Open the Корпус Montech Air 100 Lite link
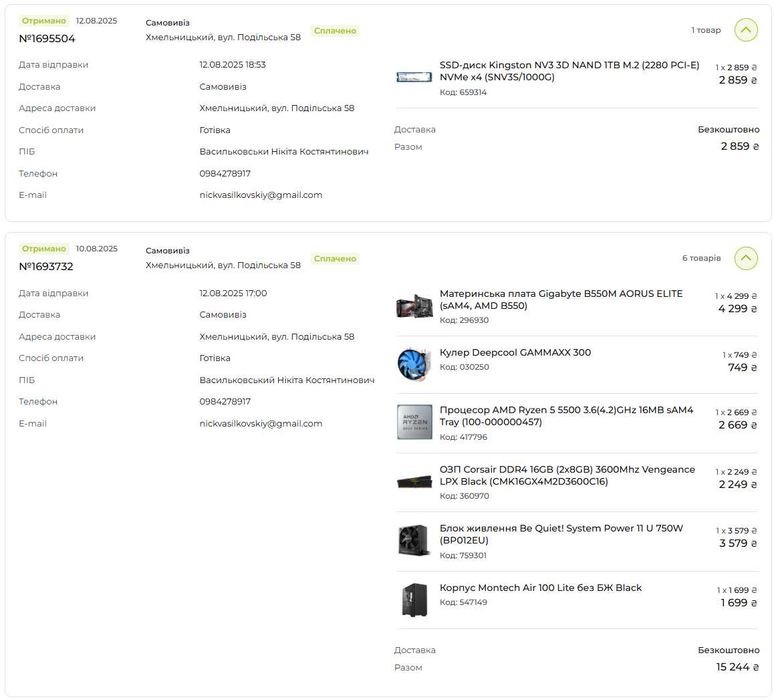This screenshot has width=774, height=700. coord(541,587)
